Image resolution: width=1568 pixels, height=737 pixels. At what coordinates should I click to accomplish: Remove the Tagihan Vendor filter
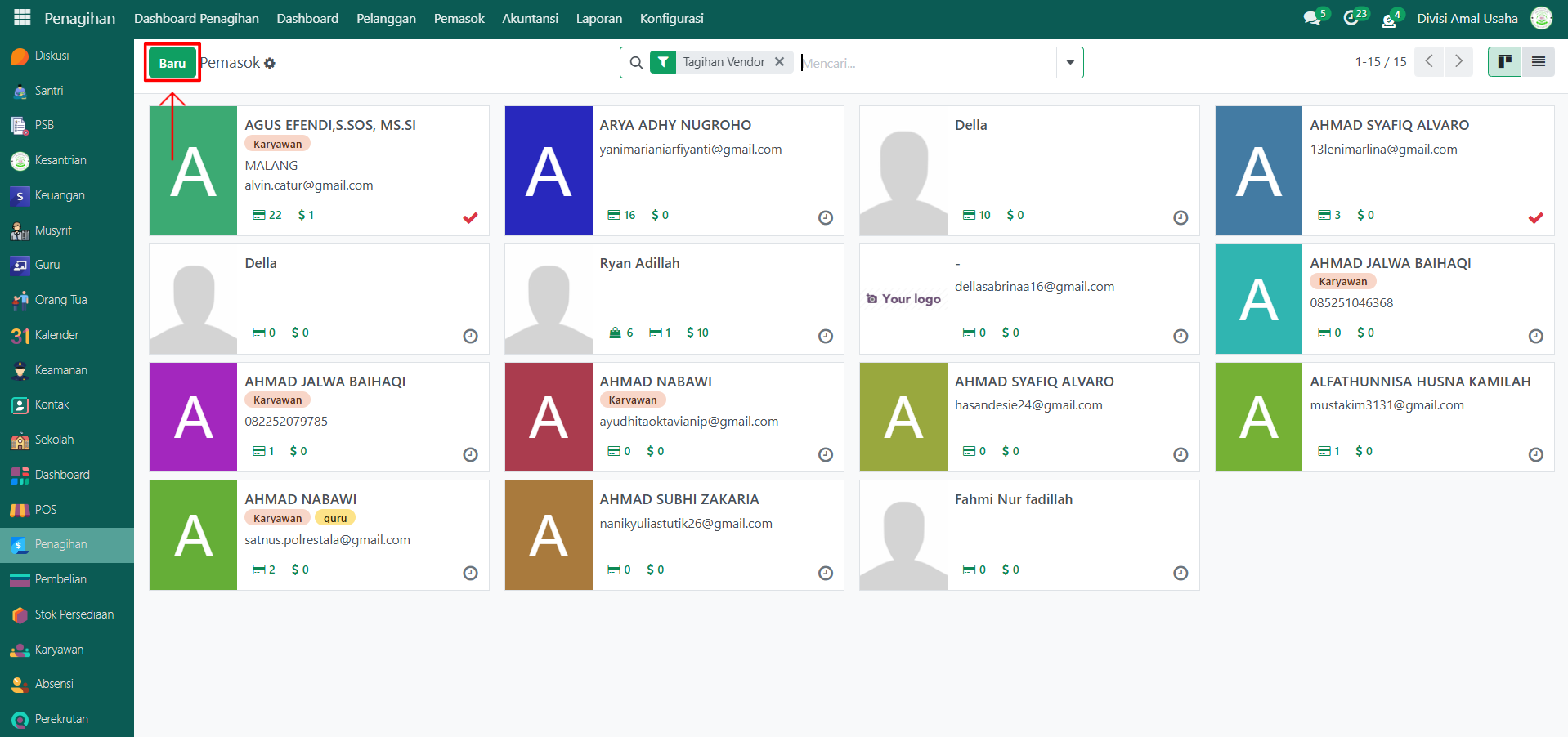point(779,62)
